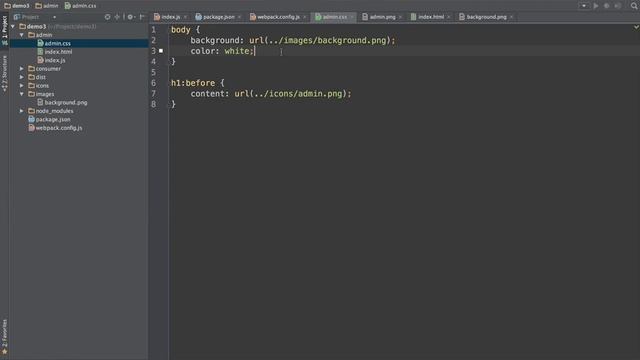Expand the dist folder in tree

(x=22, y=77)
